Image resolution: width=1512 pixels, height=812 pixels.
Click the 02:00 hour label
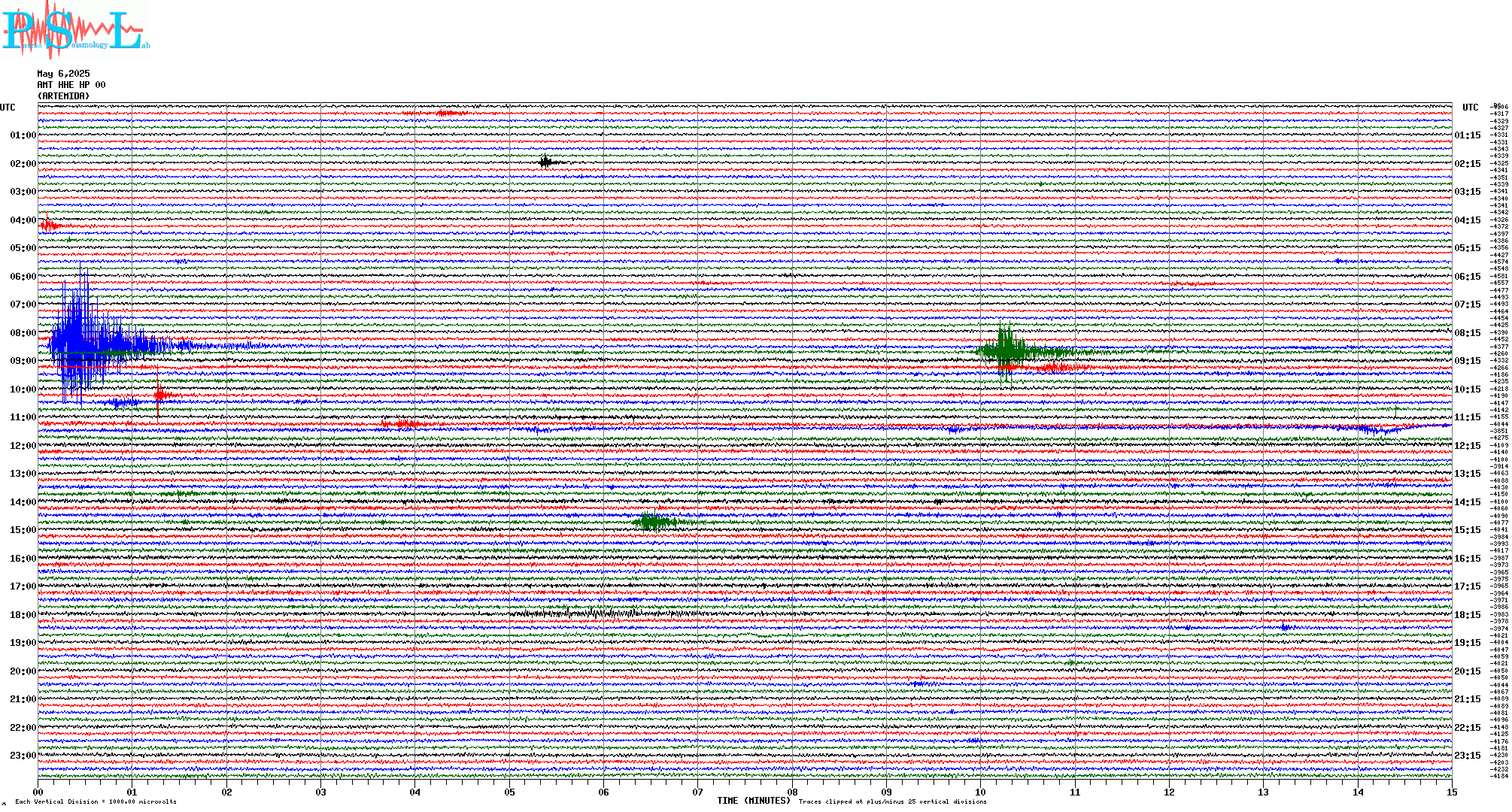coord(23,164)
